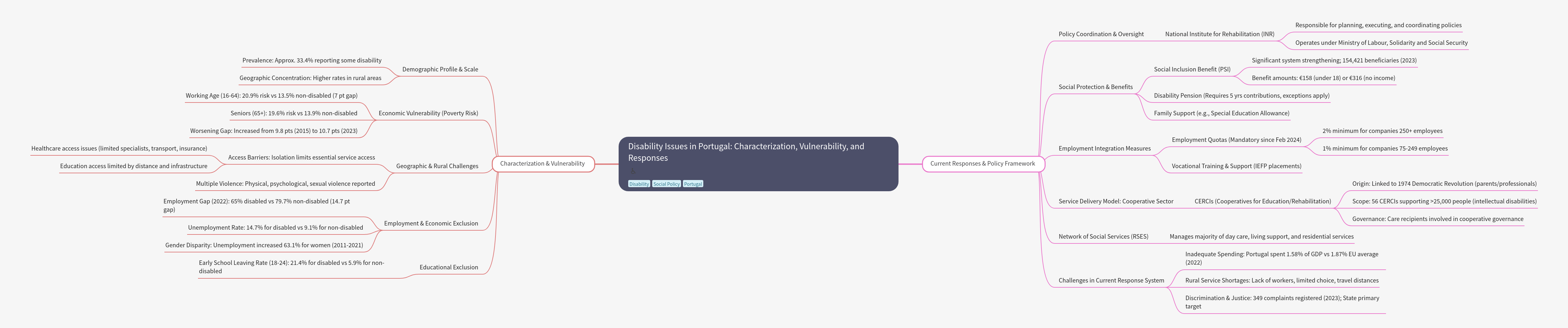This screenshot has height=328, width=1568.
Task: Select the Policy Coordination & Oversight node
Action: click(x=1101, y=34)
